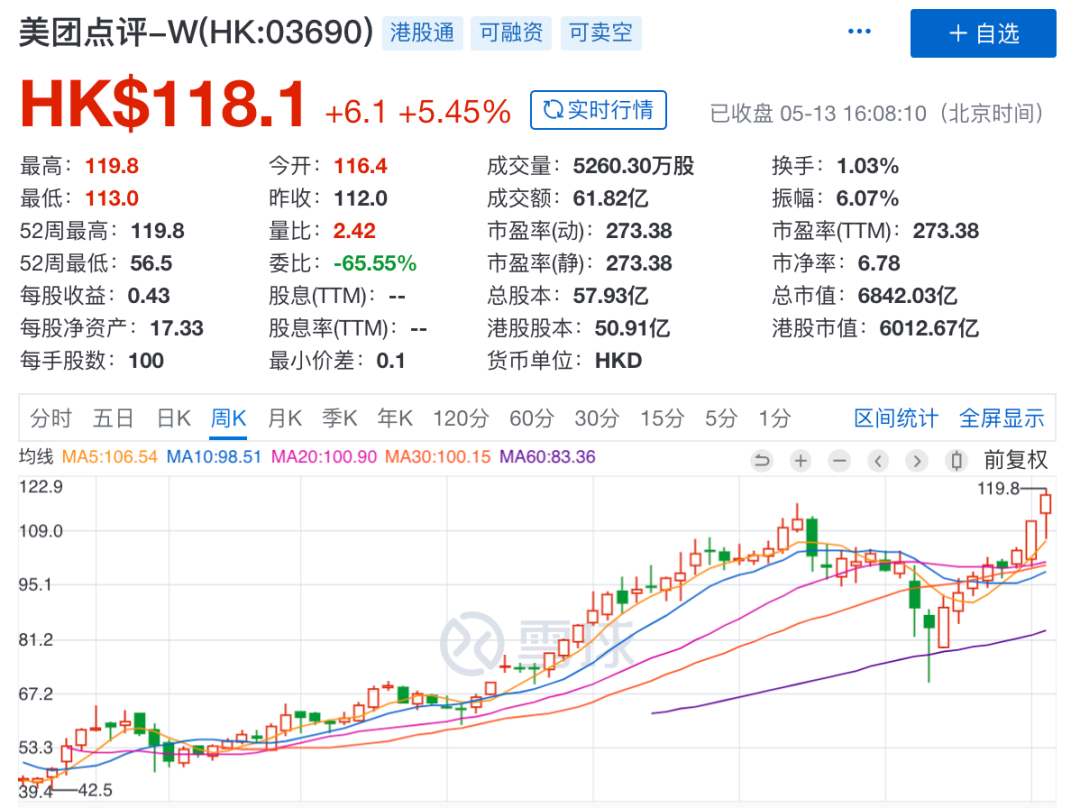
Task: Zoom out chart with minus icon
Action: 839,460
